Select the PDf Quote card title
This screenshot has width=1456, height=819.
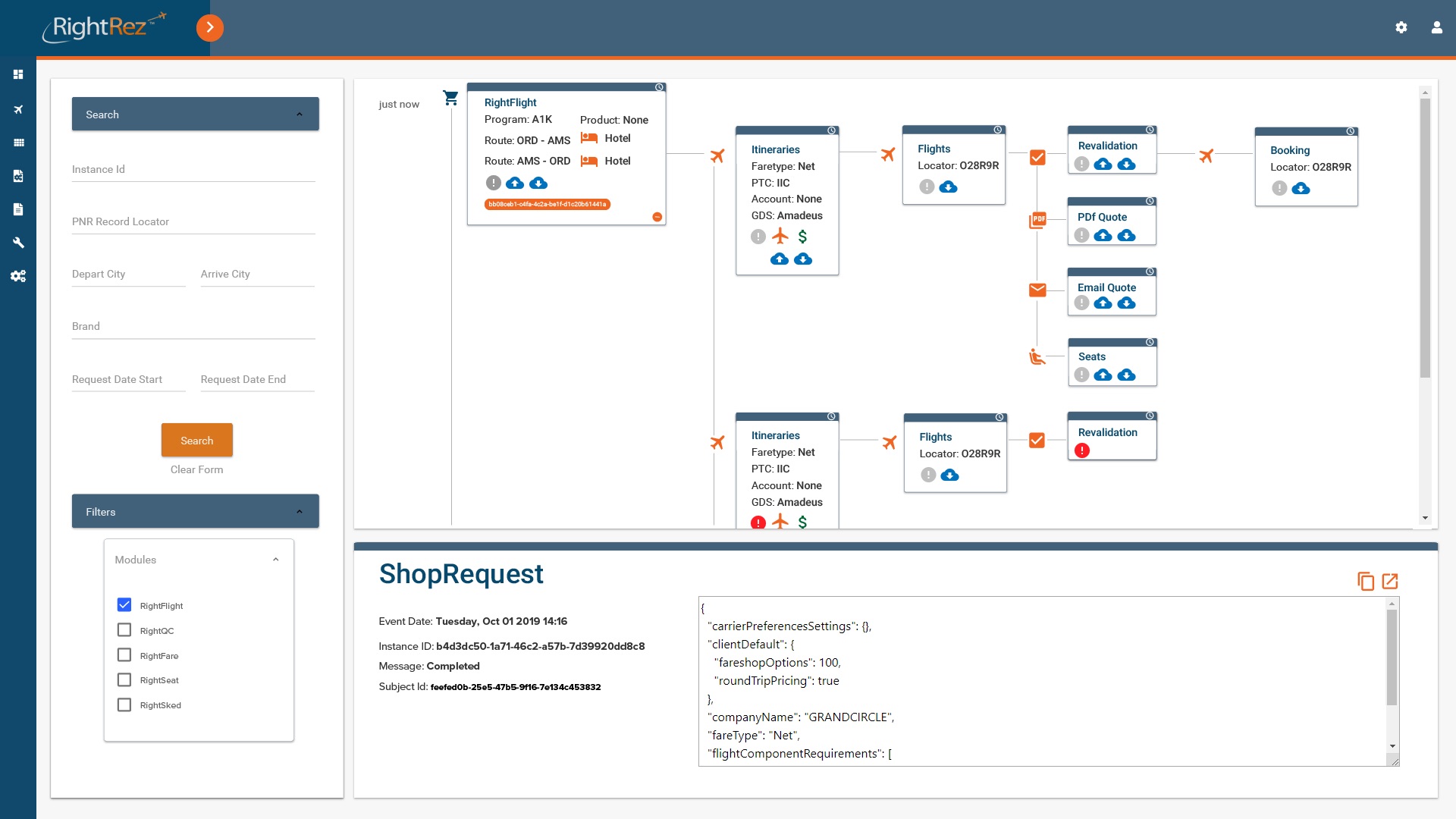click(1102, 217)
